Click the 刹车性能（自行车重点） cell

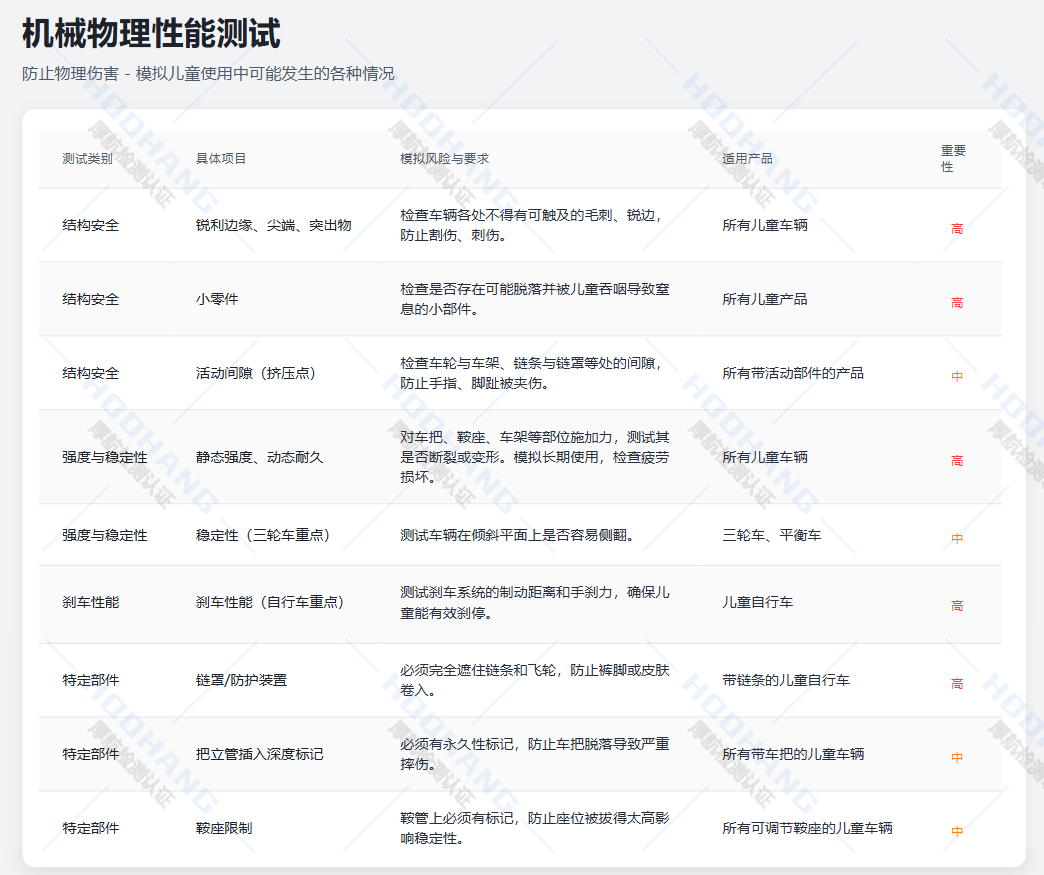tap(270, 602)
